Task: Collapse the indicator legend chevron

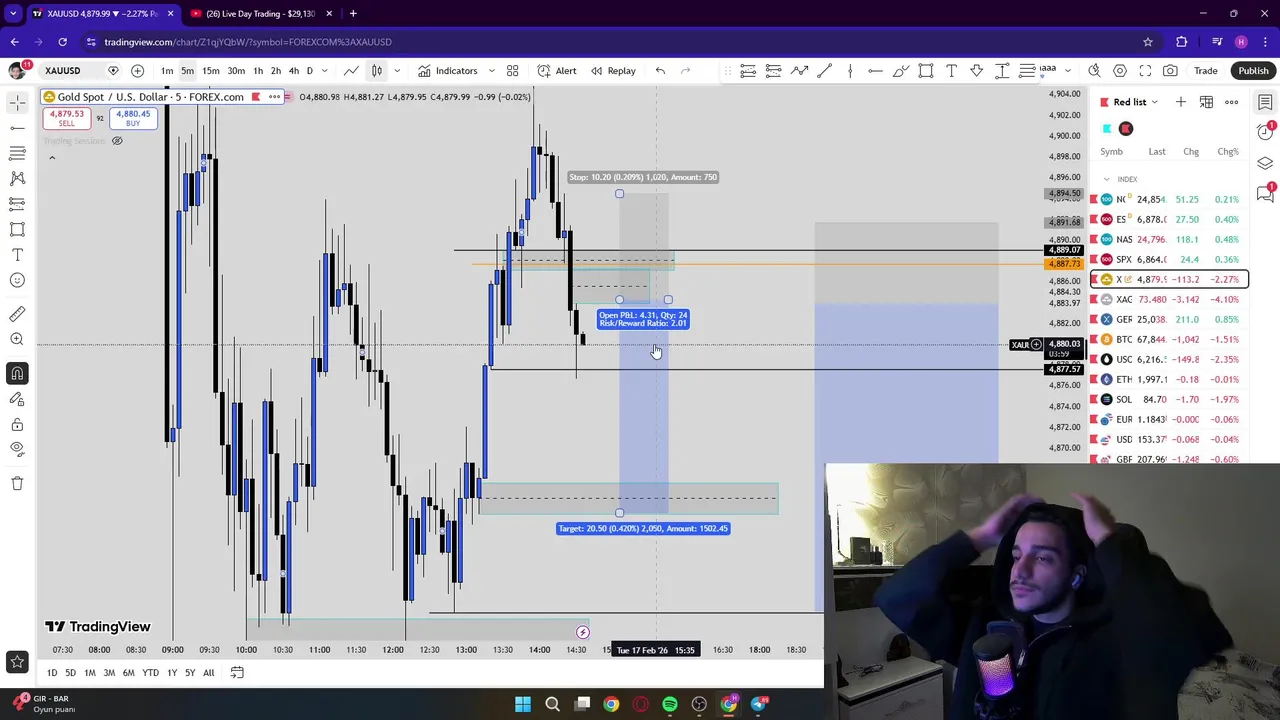Action: click(52, 157)
